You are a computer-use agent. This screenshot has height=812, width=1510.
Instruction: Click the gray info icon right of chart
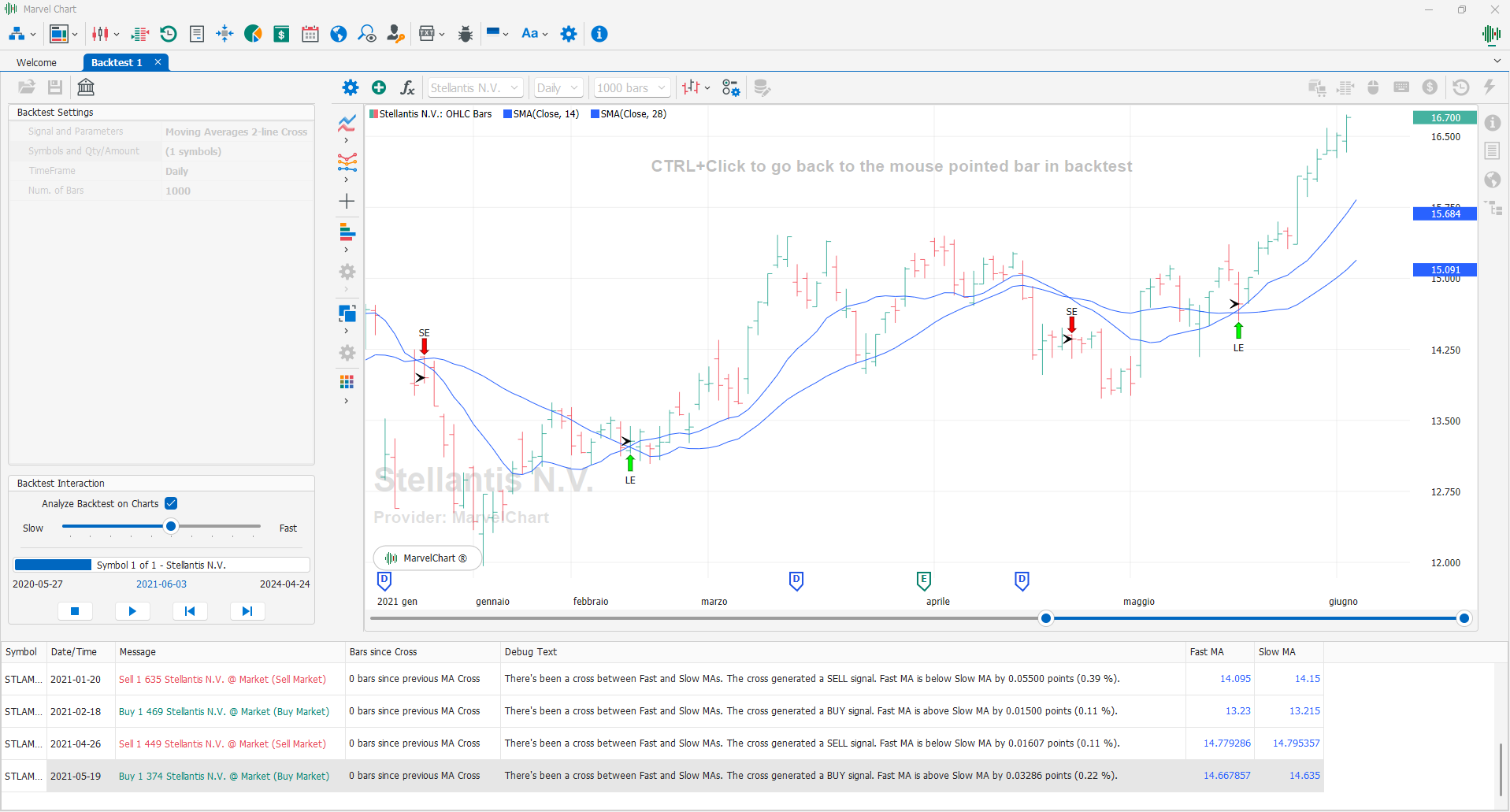click(x=1493, y=123)
